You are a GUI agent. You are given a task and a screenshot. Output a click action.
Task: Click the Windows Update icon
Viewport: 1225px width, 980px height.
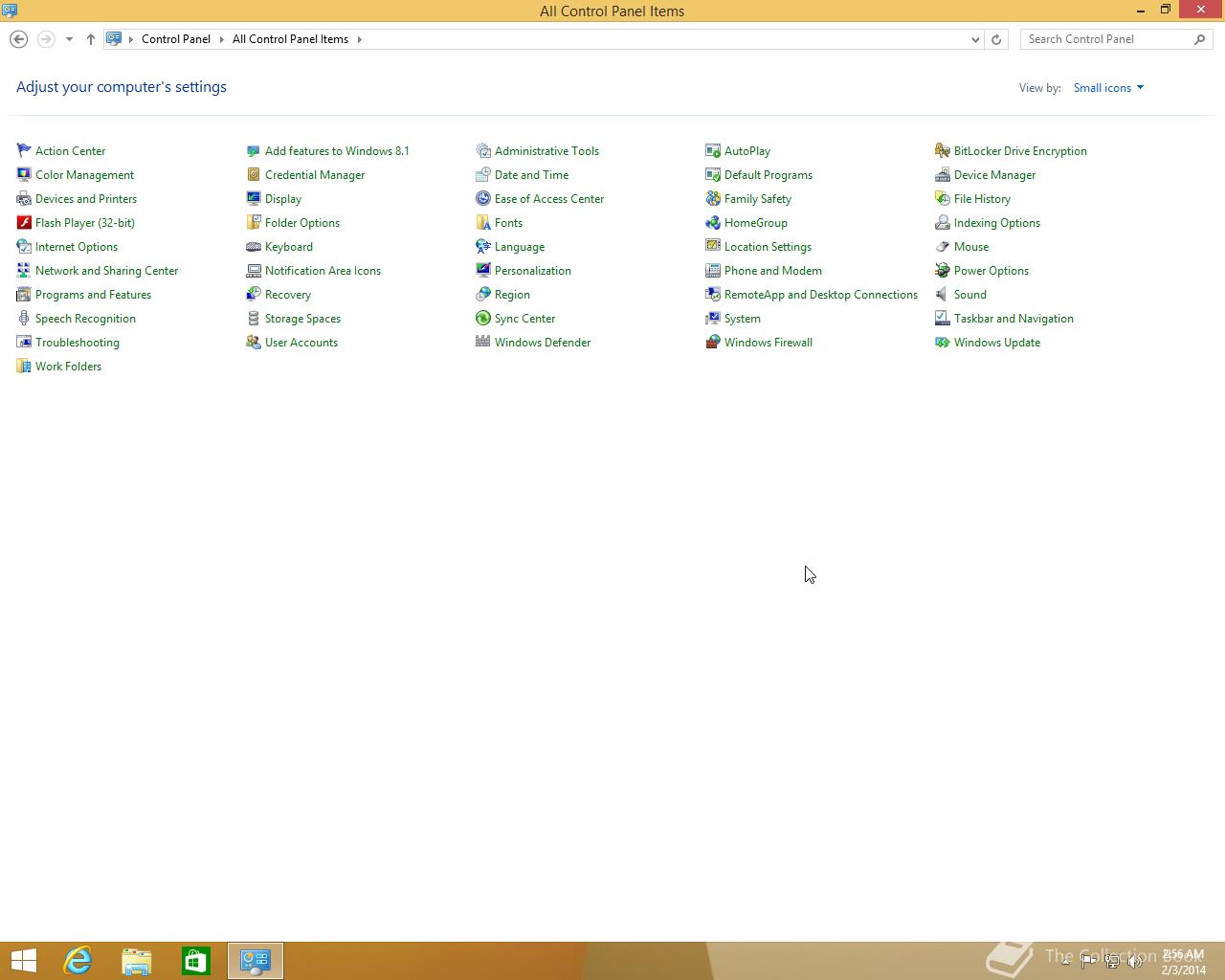[x=943, y=342]
